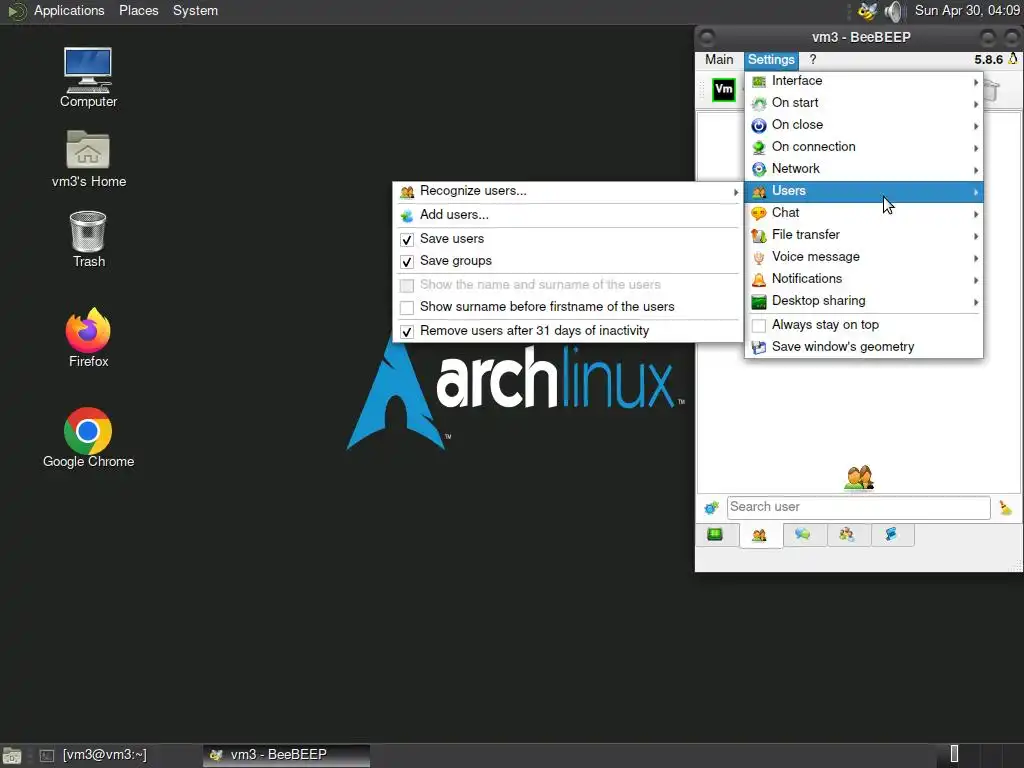Screen dimensions: 1024x768
Task: Click the On connection icon
Action: coord(759,148)
